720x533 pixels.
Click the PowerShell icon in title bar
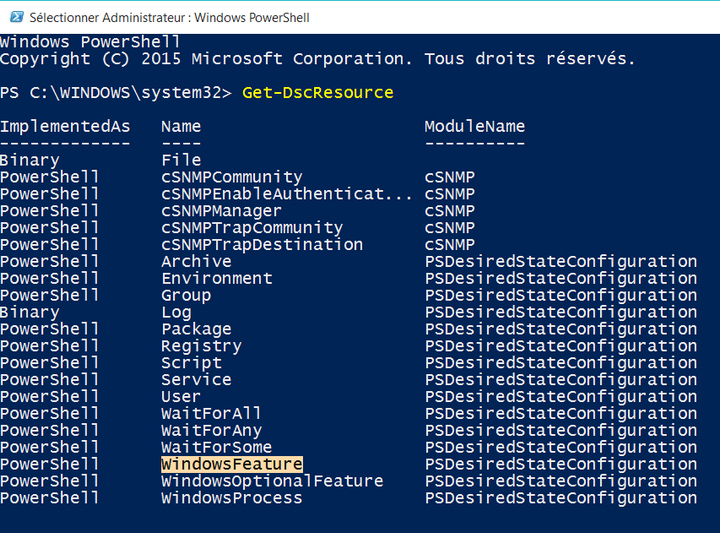[13, 17]
